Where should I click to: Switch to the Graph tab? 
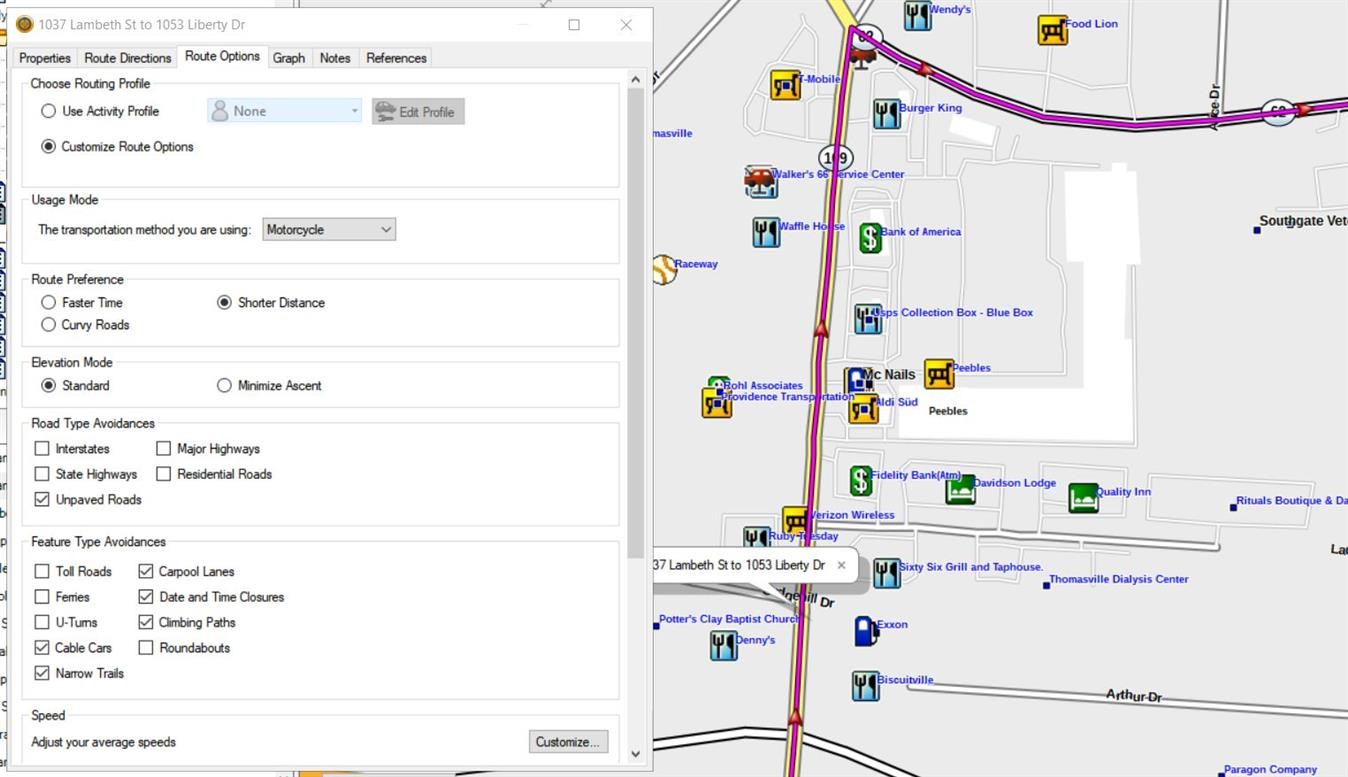pos(289,58)
